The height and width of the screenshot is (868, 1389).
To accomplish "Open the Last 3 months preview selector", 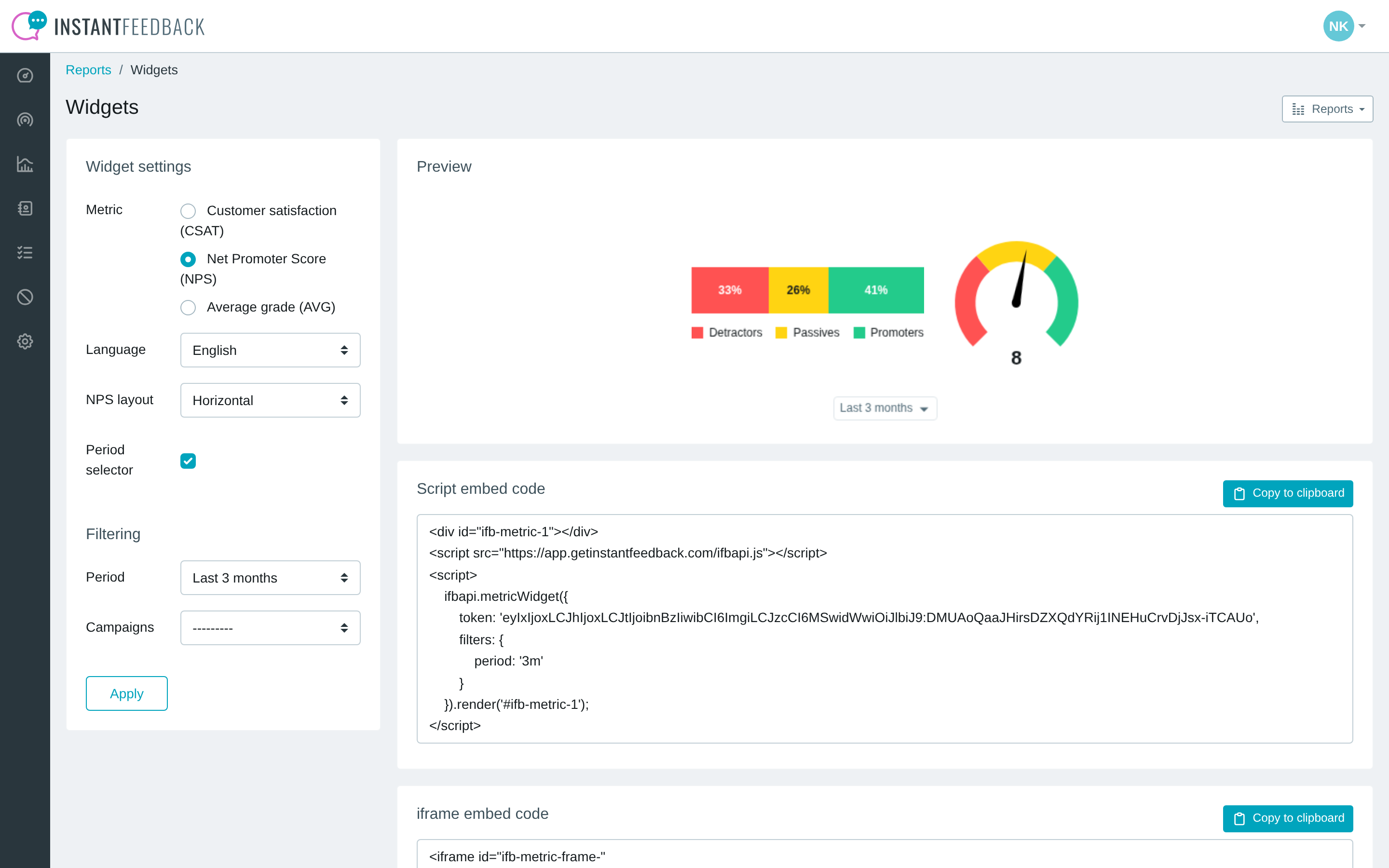I will (x=885, y=408).
